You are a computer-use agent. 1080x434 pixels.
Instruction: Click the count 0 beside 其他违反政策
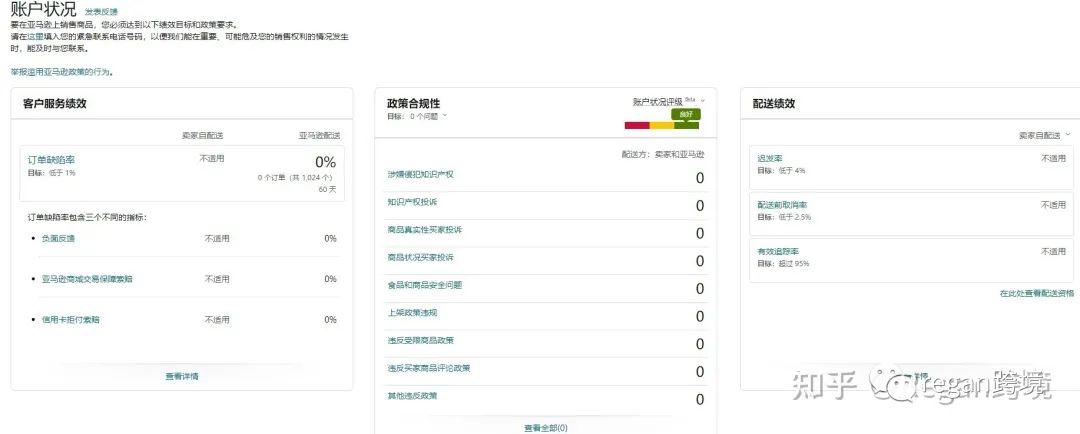pos(700,400)
